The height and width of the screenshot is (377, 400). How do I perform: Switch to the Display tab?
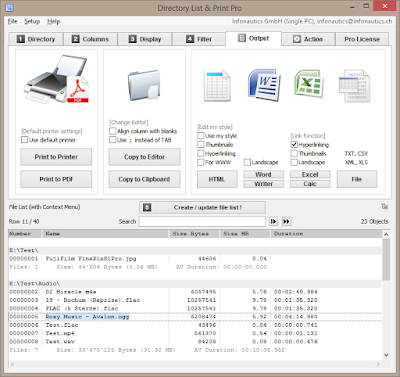pyautogui.click(x=145, y=39)
